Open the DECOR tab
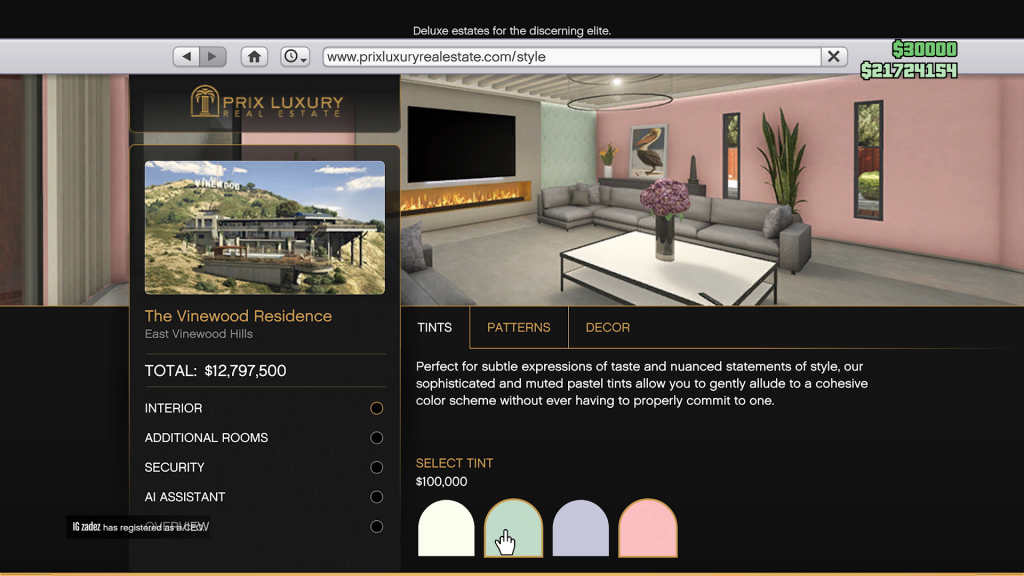The image size is (1024, 576). pos(607,327)
